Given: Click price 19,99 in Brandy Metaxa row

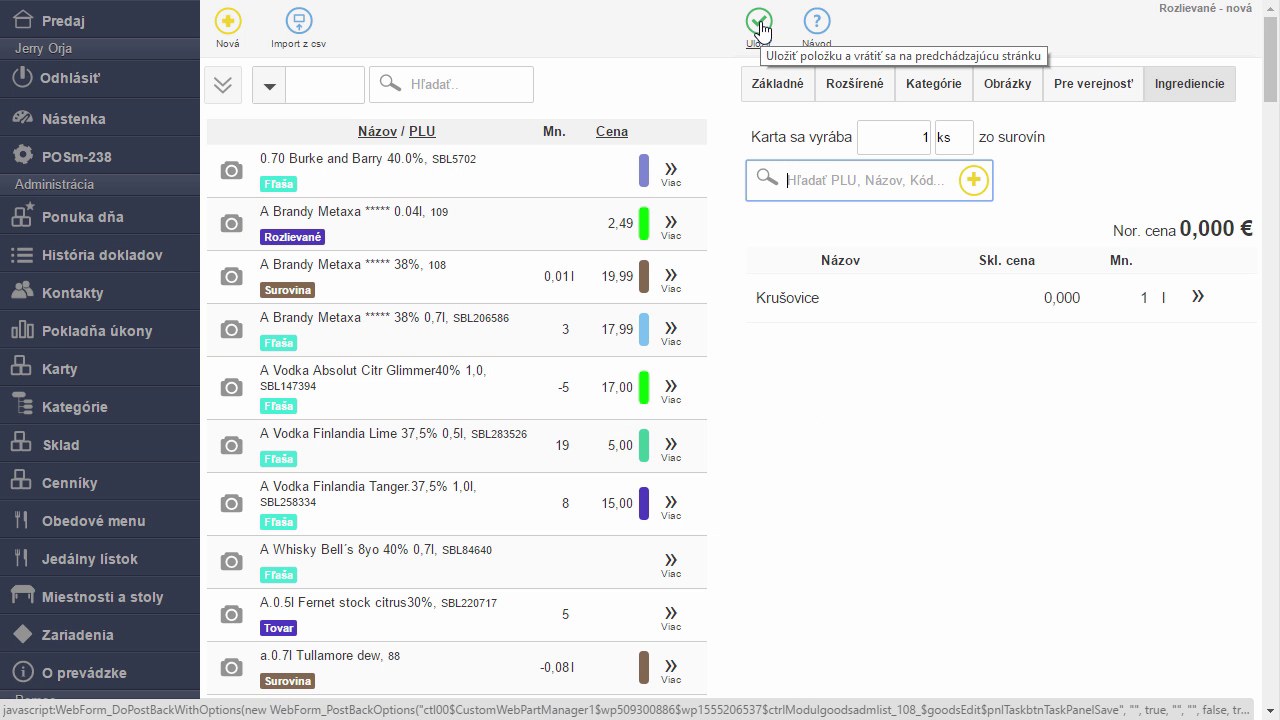Looking at the screenshot, I should coord(617,277).
